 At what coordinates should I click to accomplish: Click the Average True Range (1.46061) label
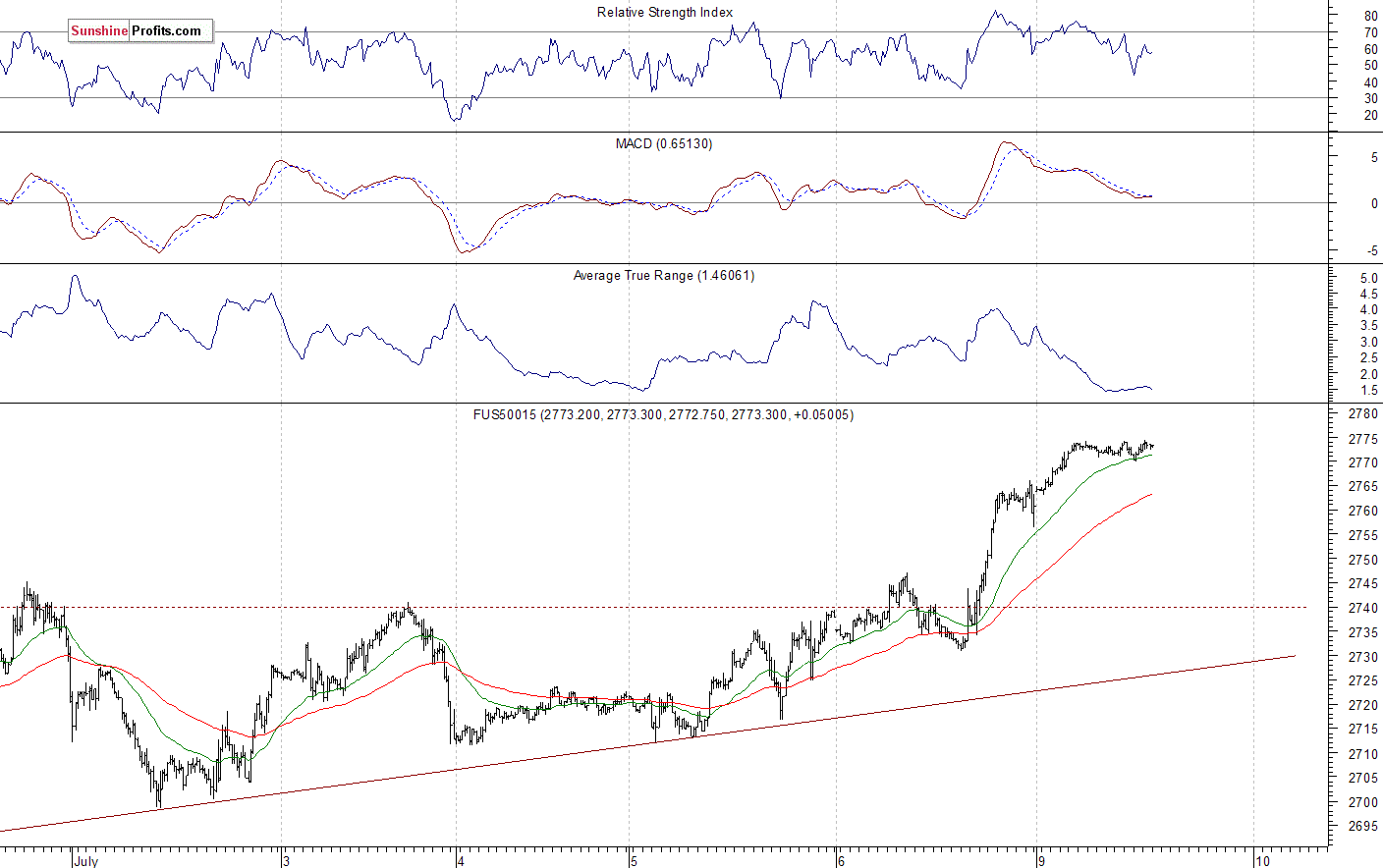pos(664,276)
